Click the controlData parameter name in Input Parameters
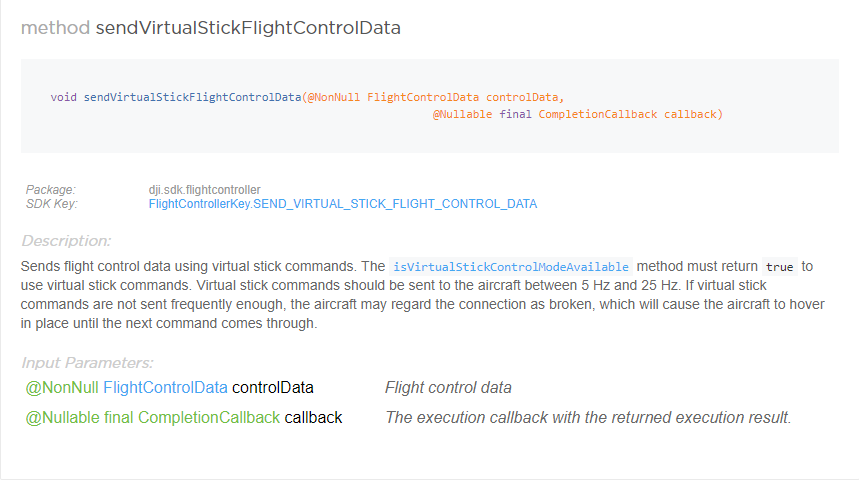This screenshot has width=859, height=480. tap(272, 388)
